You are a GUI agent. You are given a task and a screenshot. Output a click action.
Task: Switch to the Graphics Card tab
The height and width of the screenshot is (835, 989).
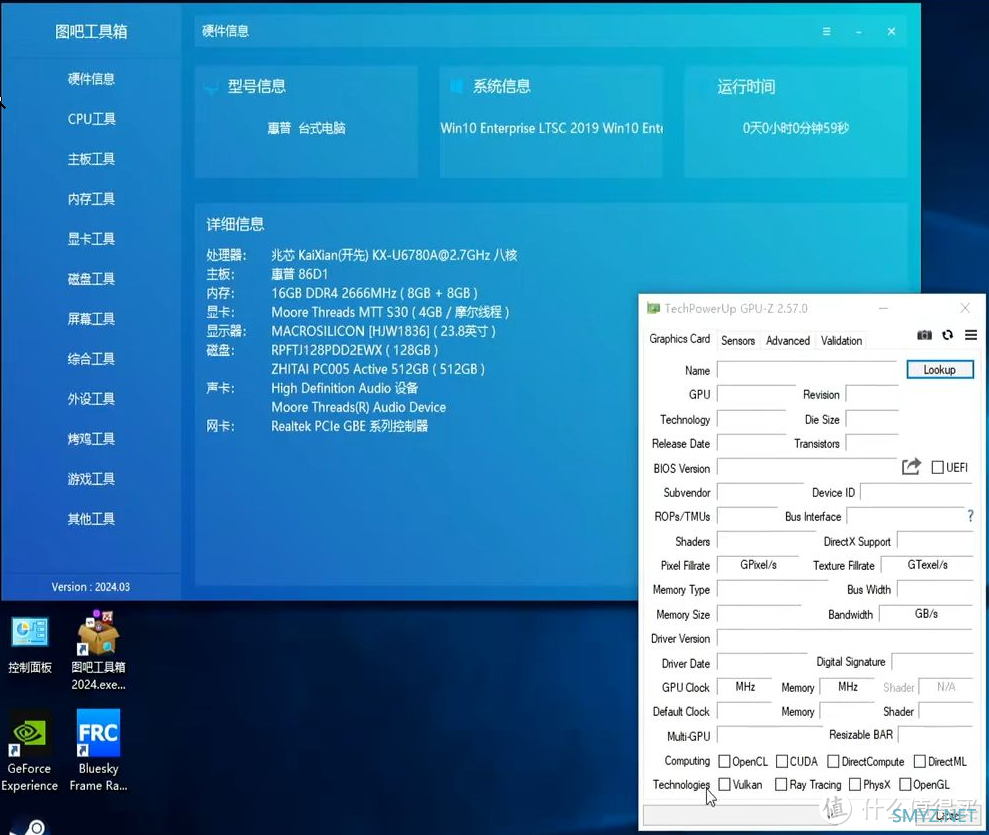(x=679, y=339)
